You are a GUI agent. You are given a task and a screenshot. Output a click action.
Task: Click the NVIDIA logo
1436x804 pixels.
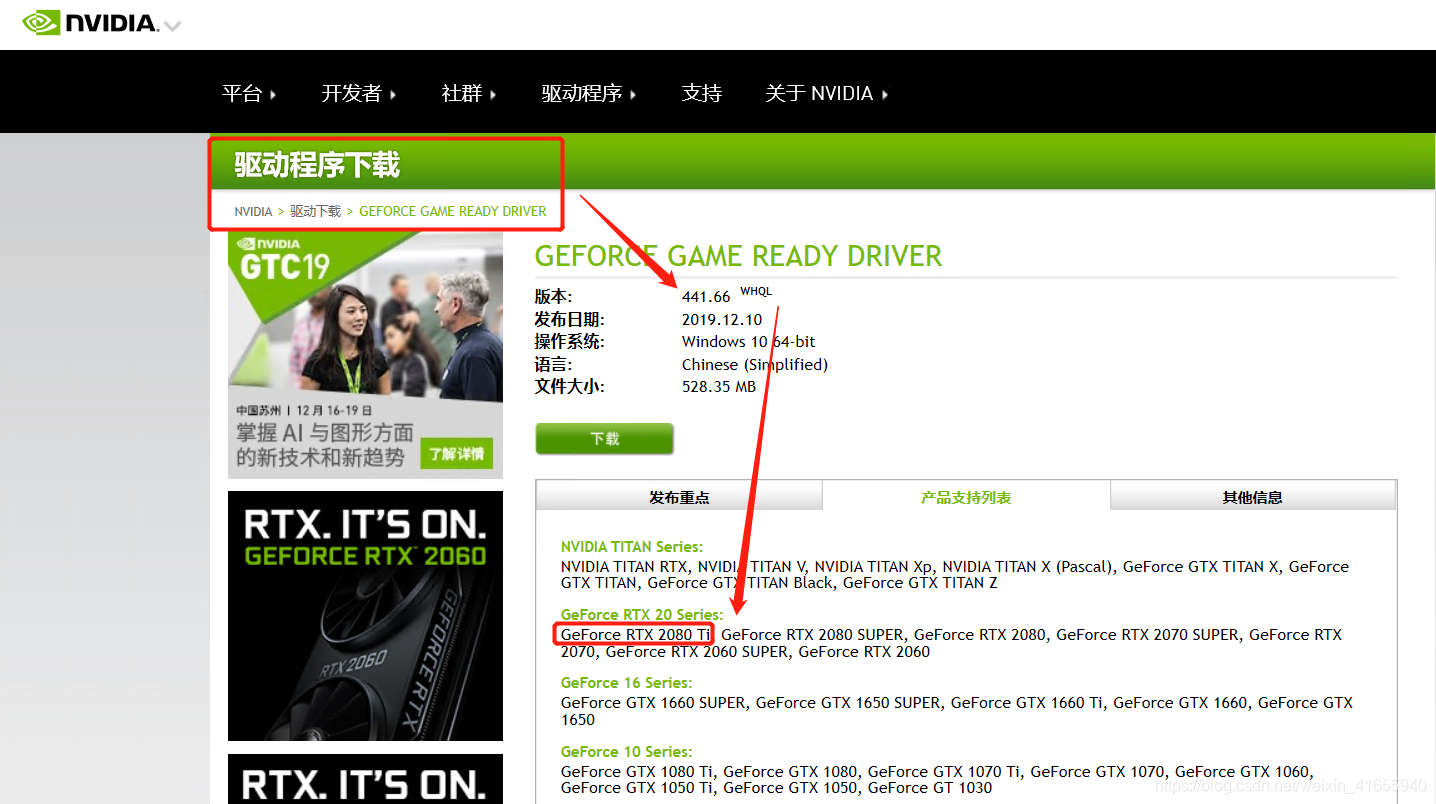[90, 22]
